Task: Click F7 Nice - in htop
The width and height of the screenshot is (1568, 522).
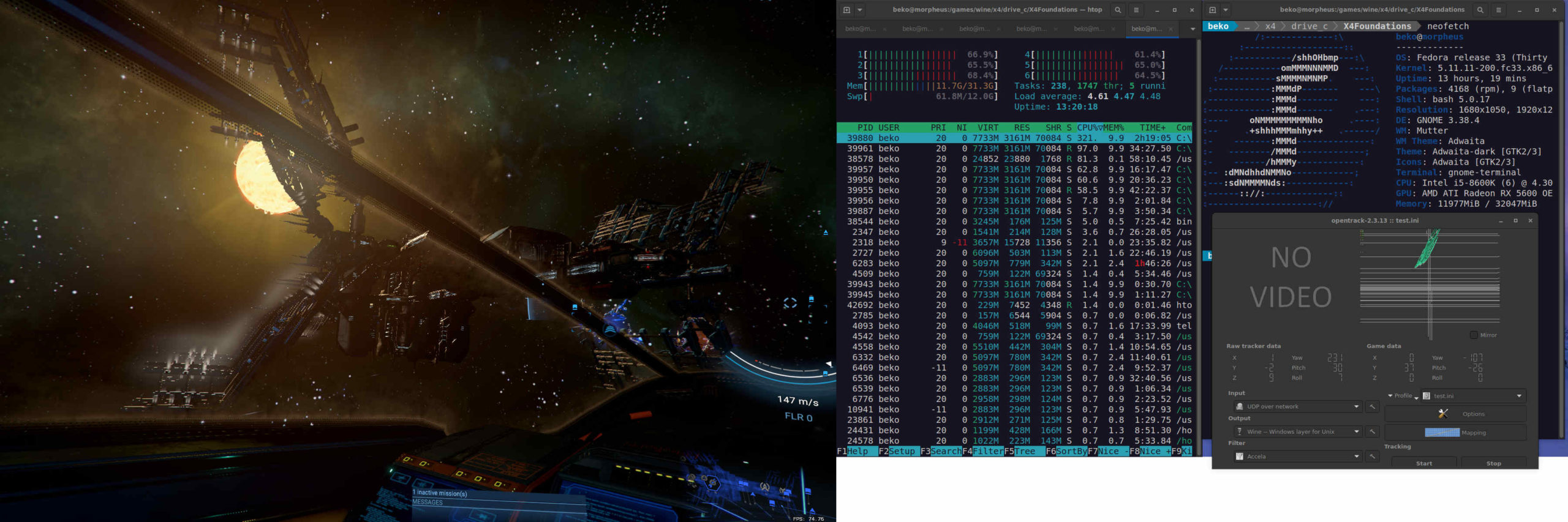Action: [x=1108, y=451]
